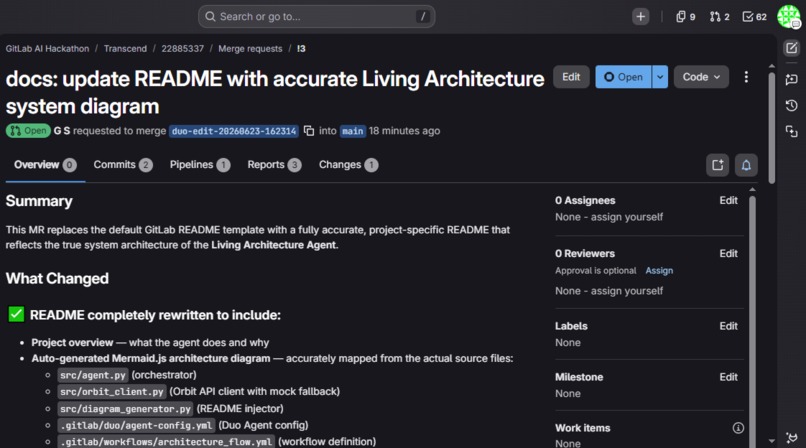Viewport: 806px width, 448px height.
Task: Edit the Reviewers section
Action: (728, 253)
